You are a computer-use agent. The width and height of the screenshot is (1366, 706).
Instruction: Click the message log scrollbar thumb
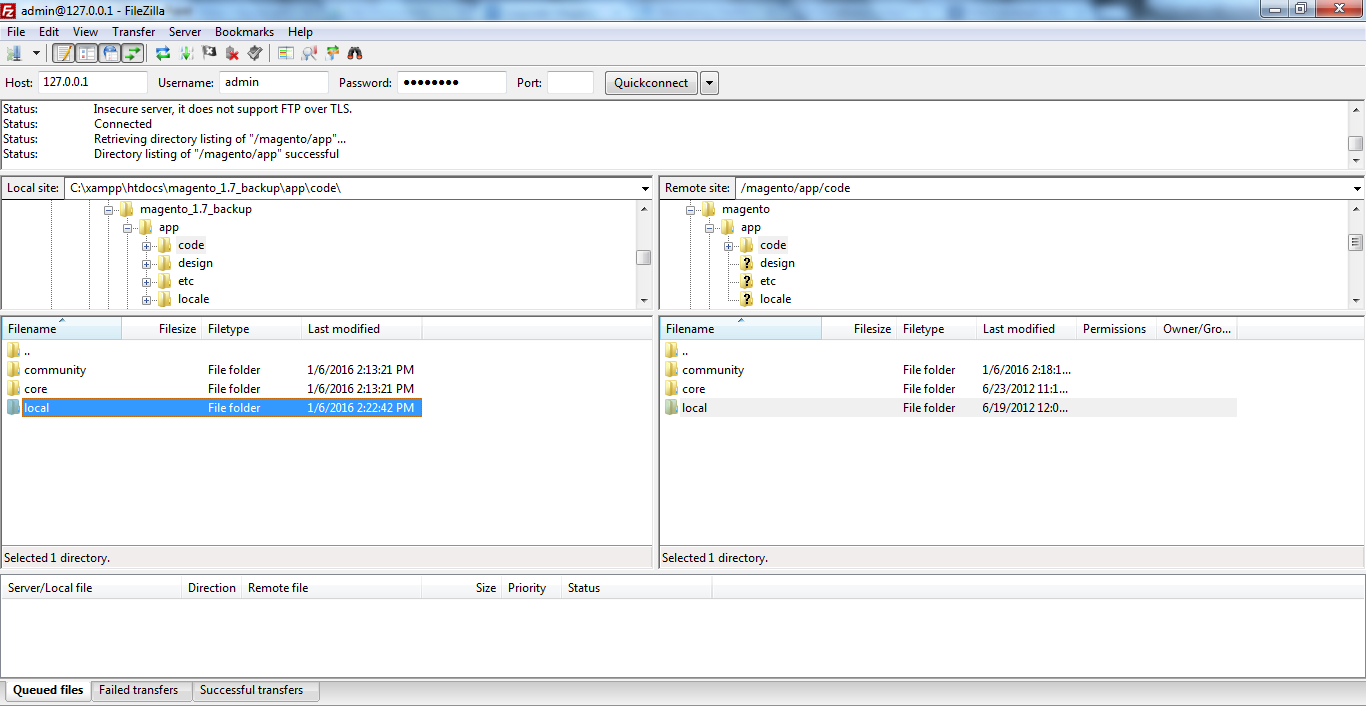click(x=1356, y=143)
